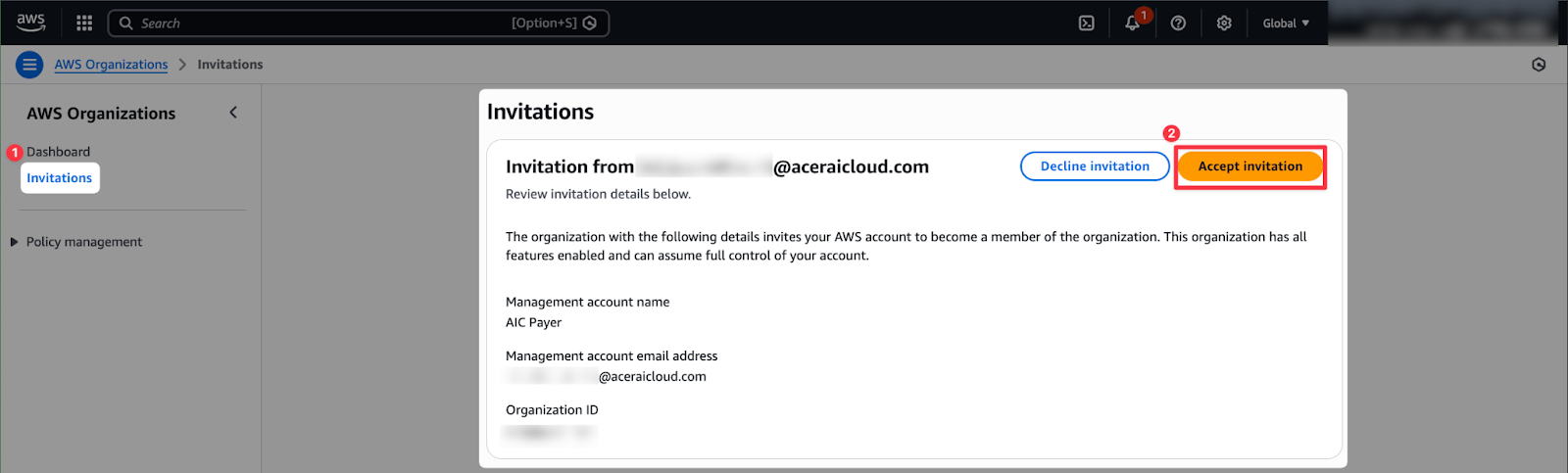Go to AWS Organizations breadcrumb link

(x=111, y=65)
